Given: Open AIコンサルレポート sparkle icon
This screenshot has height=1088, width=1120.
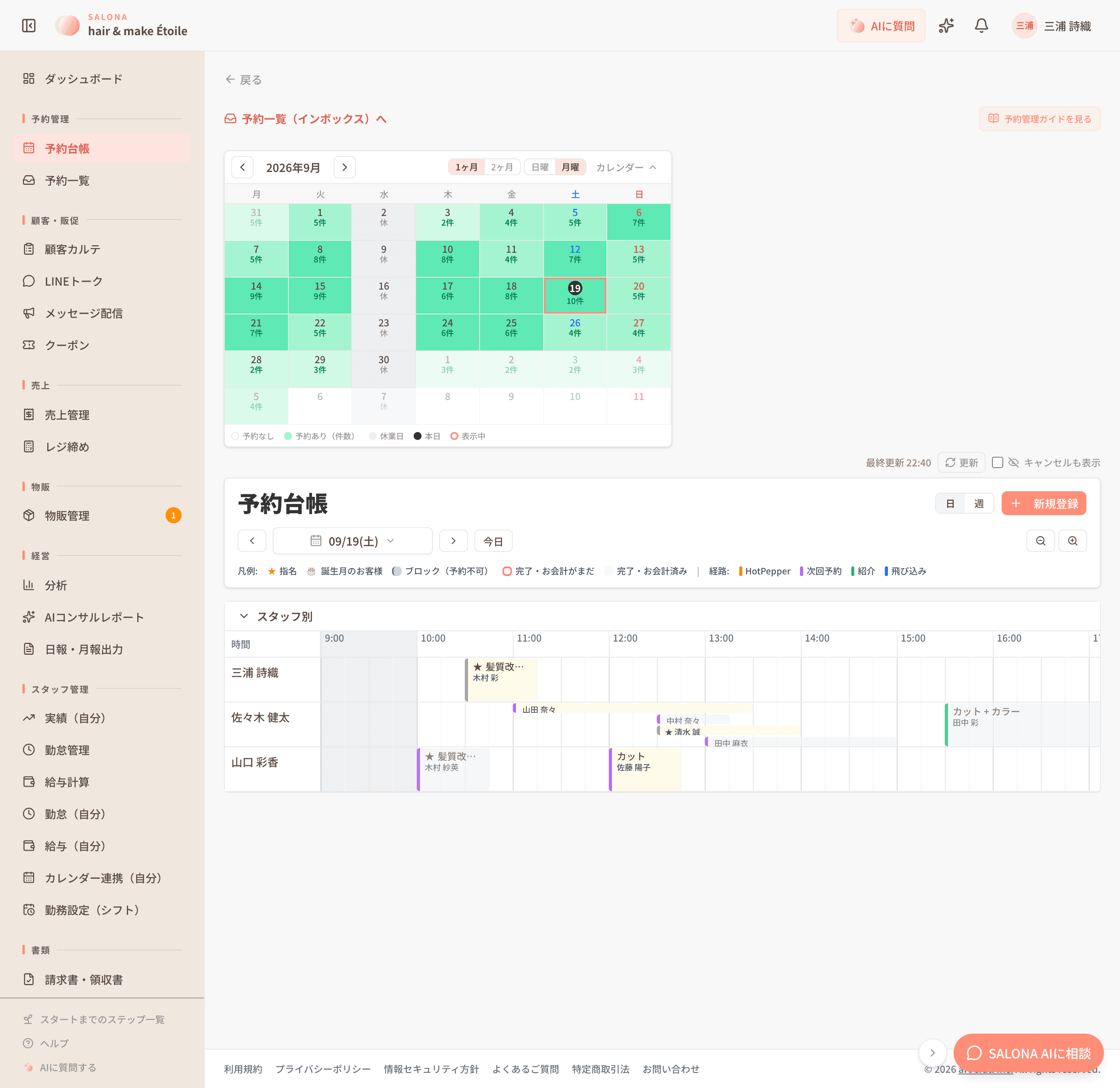Looking at the screenshot, I should (28, 616).
